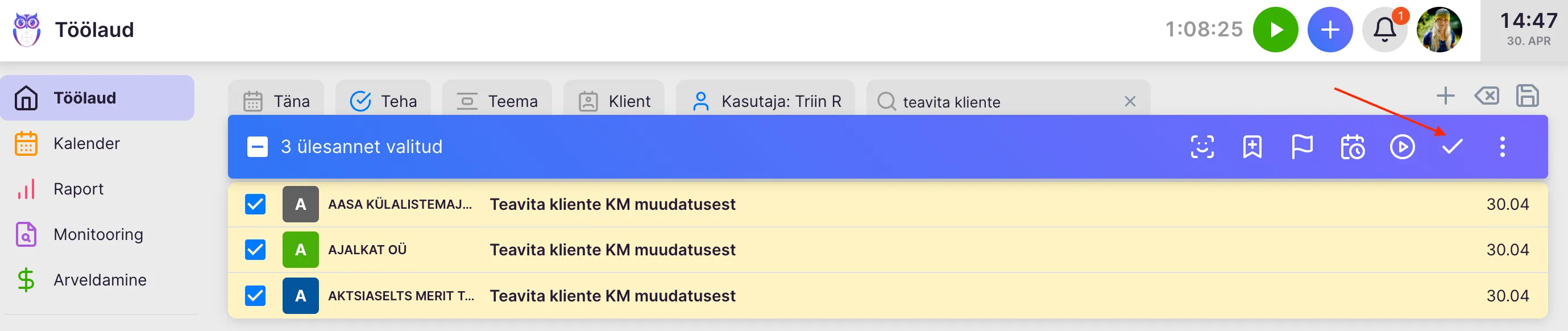1568x331 pixels.
Task: Click the 'teavita kliente' search field
Action: pyautogui.click(x=998, y=102)
